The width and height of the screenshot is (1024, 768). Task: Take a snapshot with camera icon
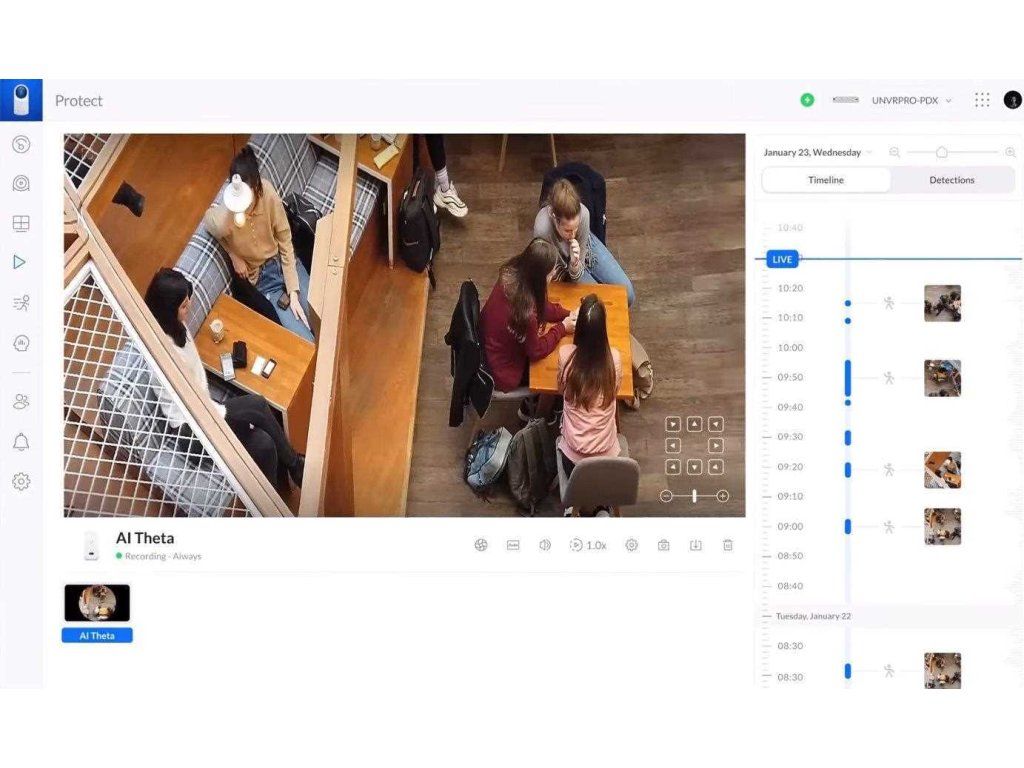click(x=664, y=545)
